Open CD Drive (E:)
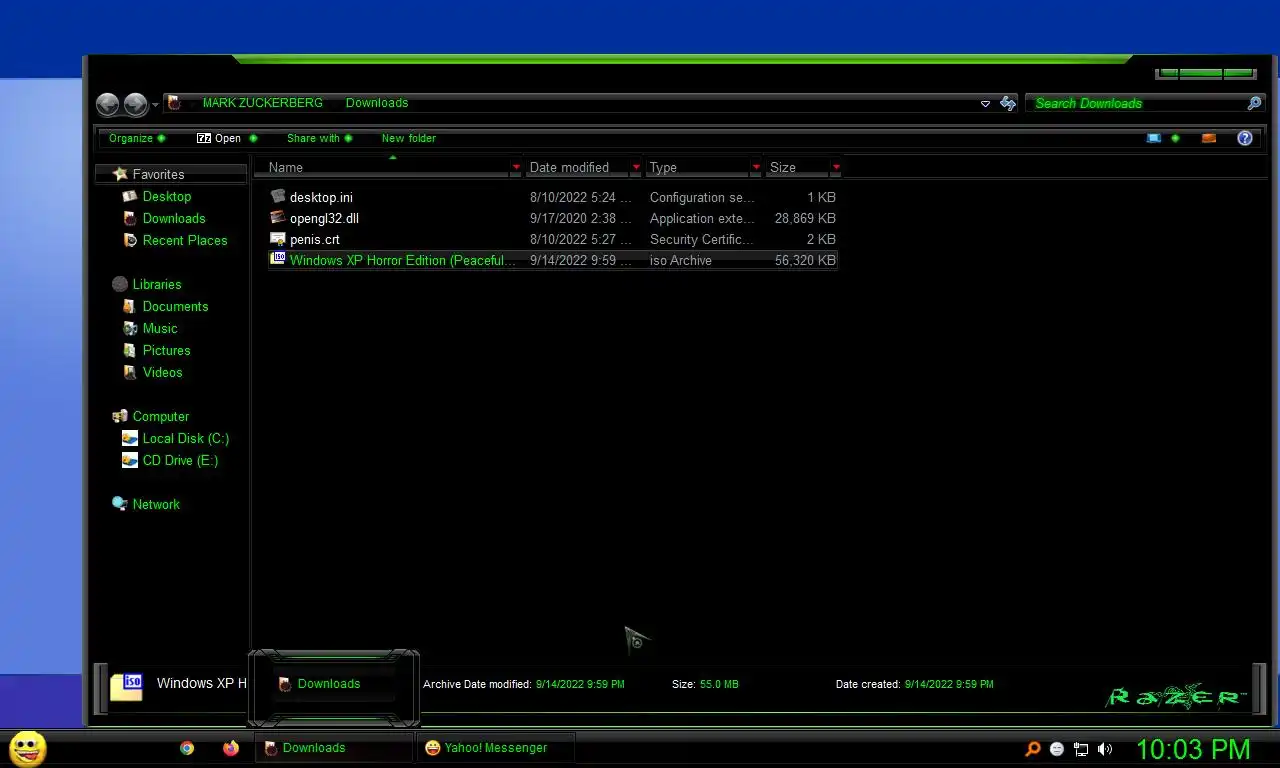1280x768 pixels. tap(180, 460)
